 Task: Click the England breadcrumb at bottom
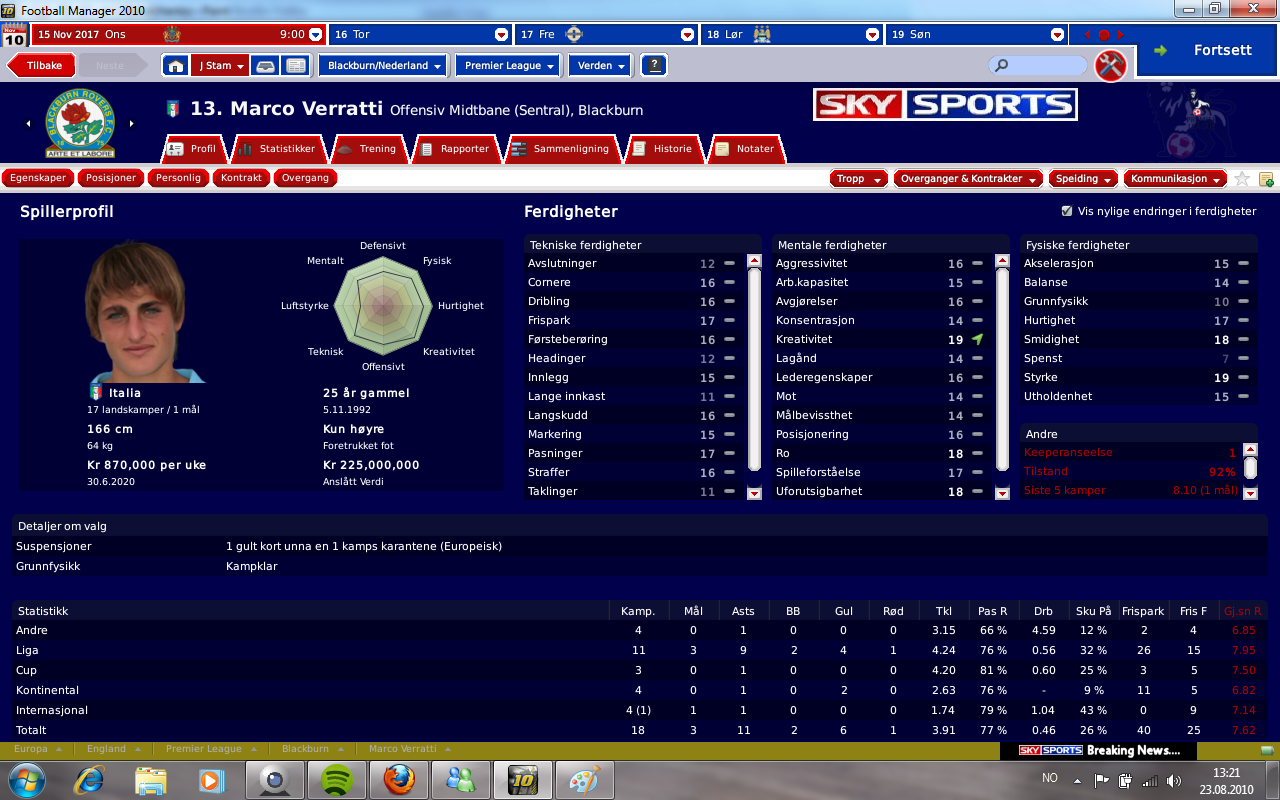tap(107, 749)
